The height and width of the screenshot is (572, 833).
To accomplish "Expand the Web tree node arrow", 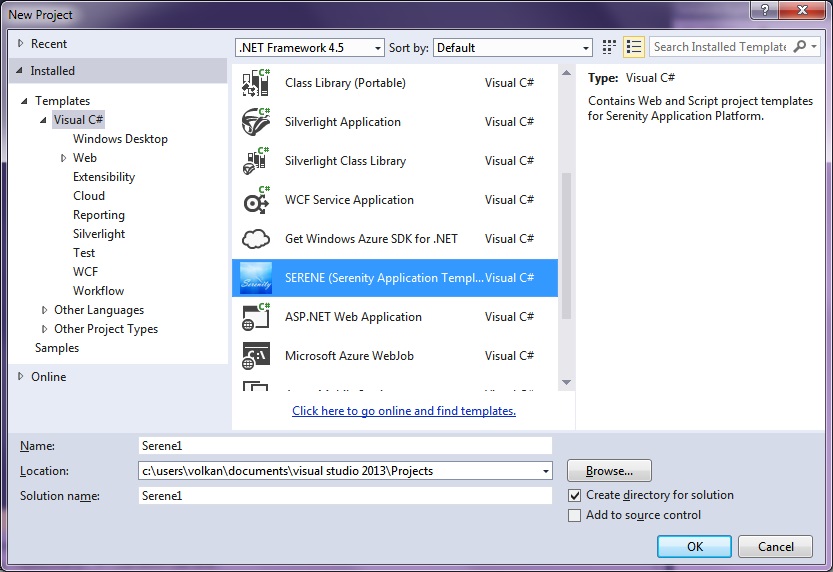I will point(63,158).
